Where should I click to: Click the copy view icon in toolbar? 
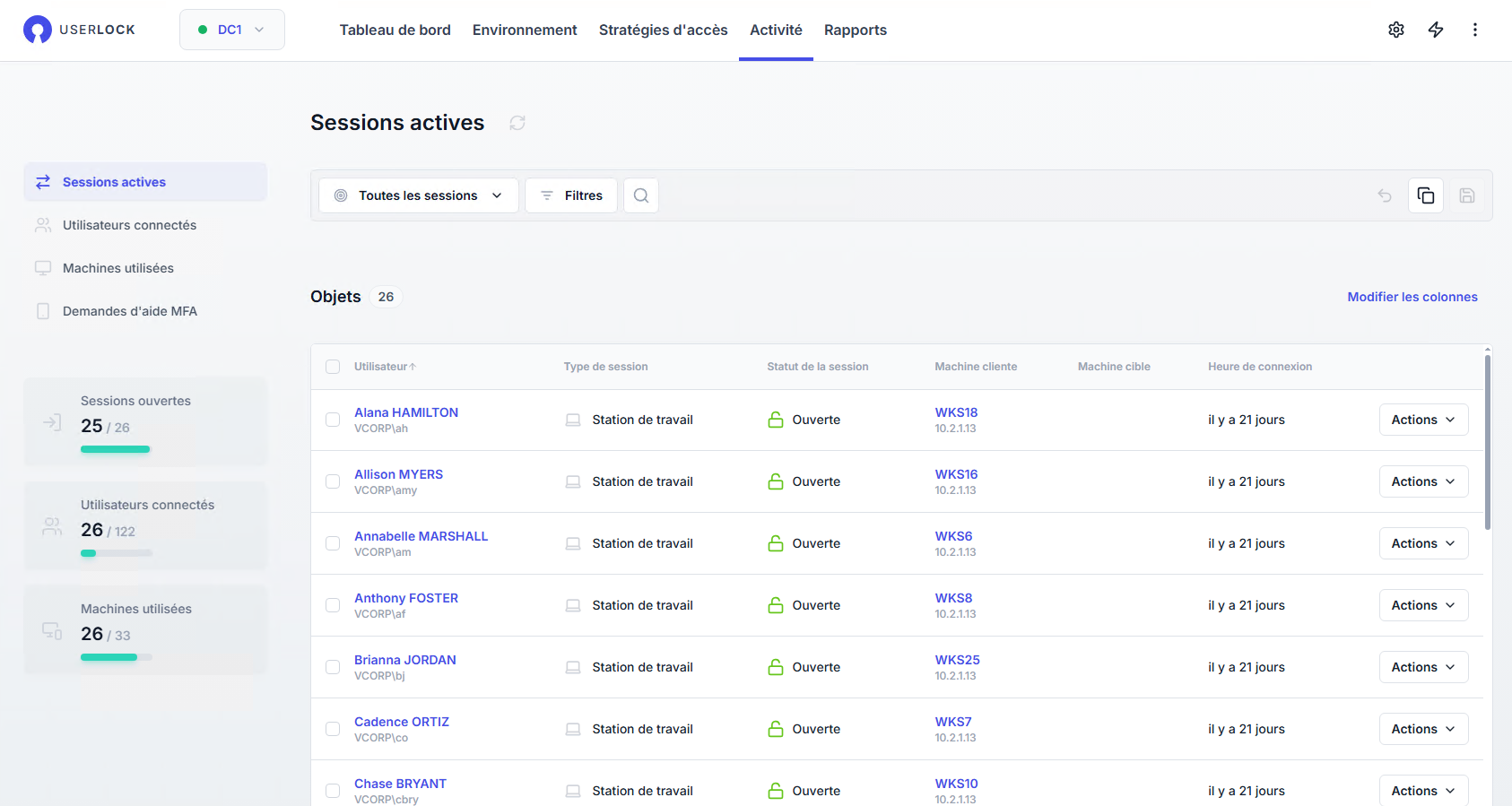1425,195
